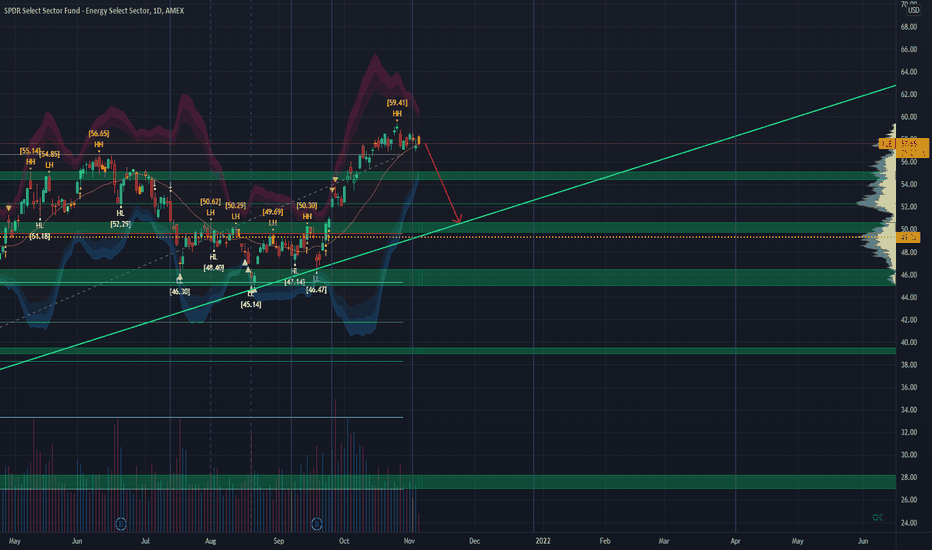Click the 60.00 price scale label
932x550 pixels.
[x=908, y=117]
